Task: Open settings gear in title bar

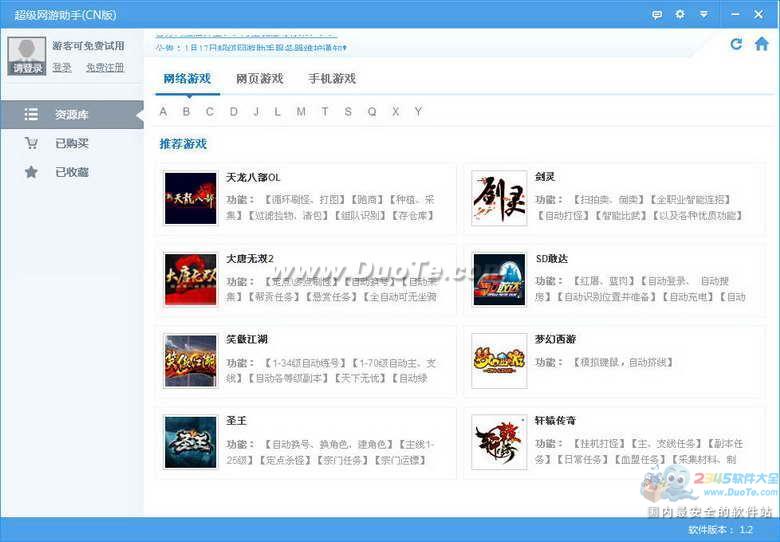Action: (x=680, y=14)
